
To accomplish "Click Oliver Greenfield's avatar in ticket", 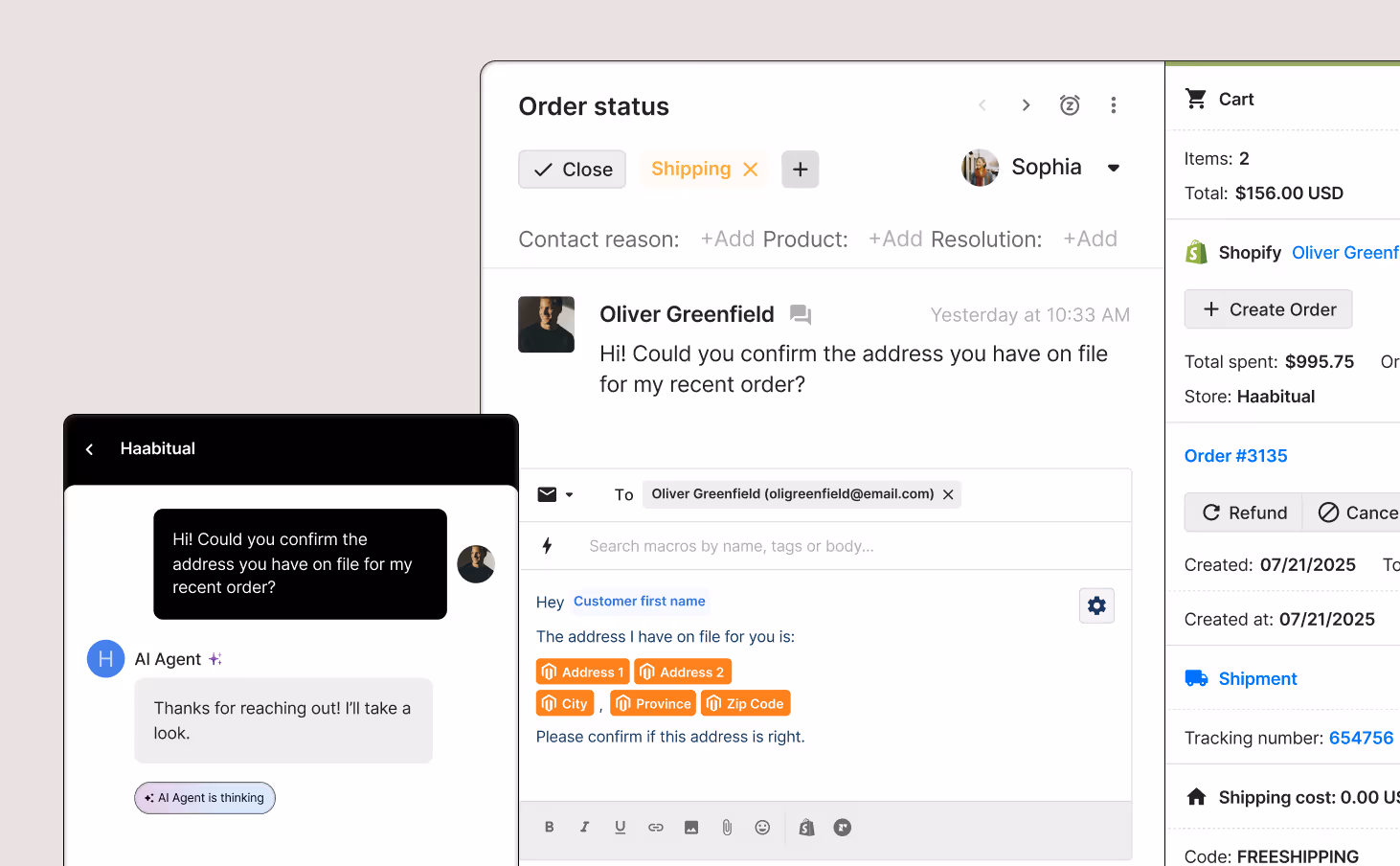I will [547, 325].
